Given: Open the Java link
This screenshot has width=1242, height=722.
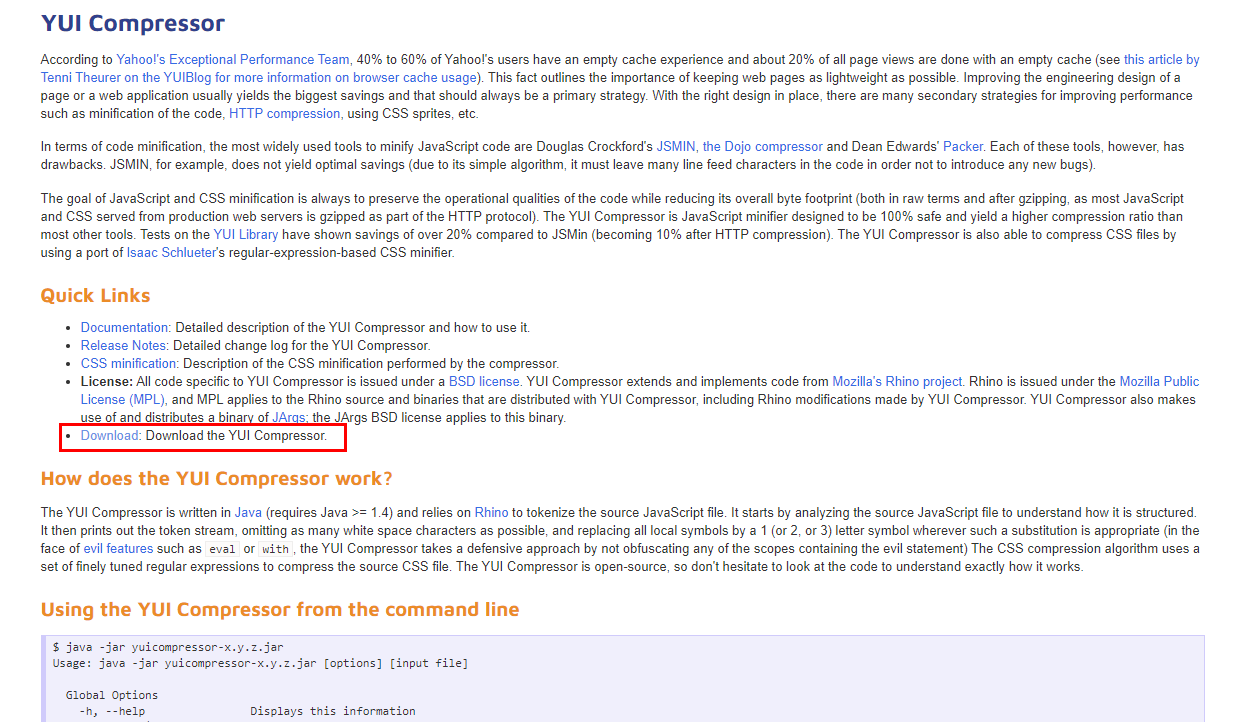Looking at the screenshot, I should pos(248,513).
